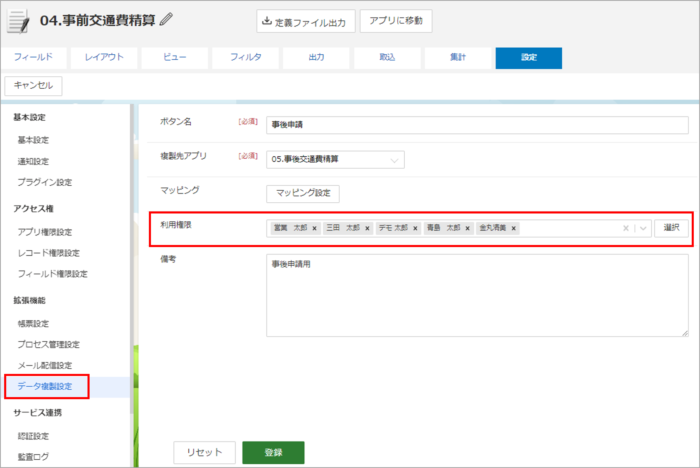Switch to the 出力 tab
The image size is (700, 468).
(316, 58)
